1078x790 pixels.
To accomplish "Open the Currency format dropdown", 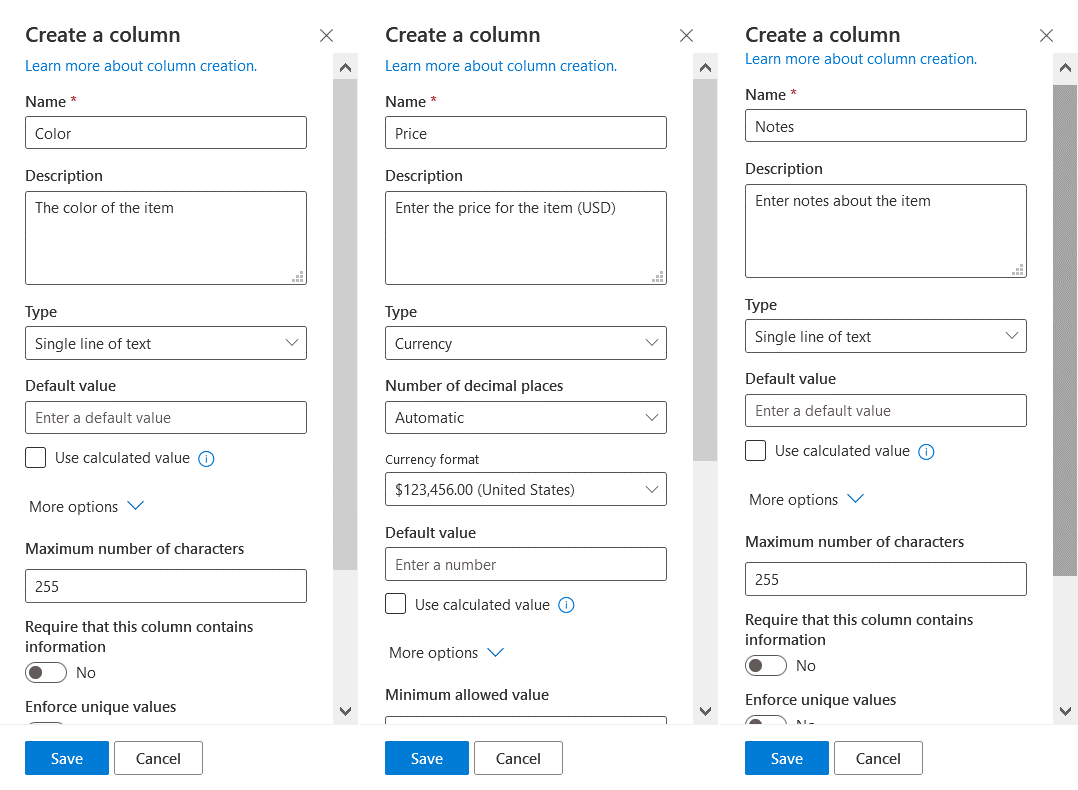I will (x=526, y=489).
